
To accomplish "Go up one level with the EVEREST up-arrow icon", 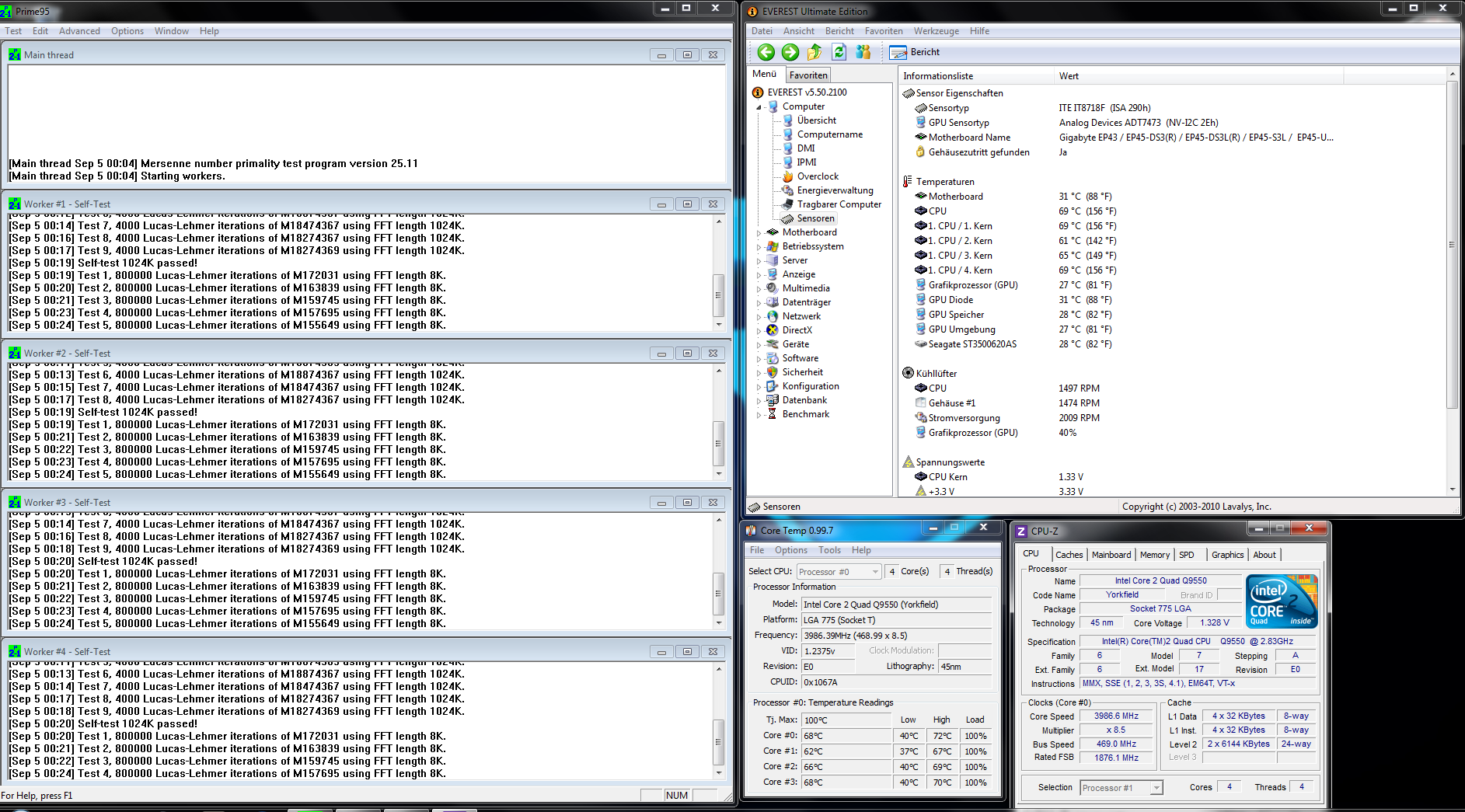I will [x=814, y=52].
